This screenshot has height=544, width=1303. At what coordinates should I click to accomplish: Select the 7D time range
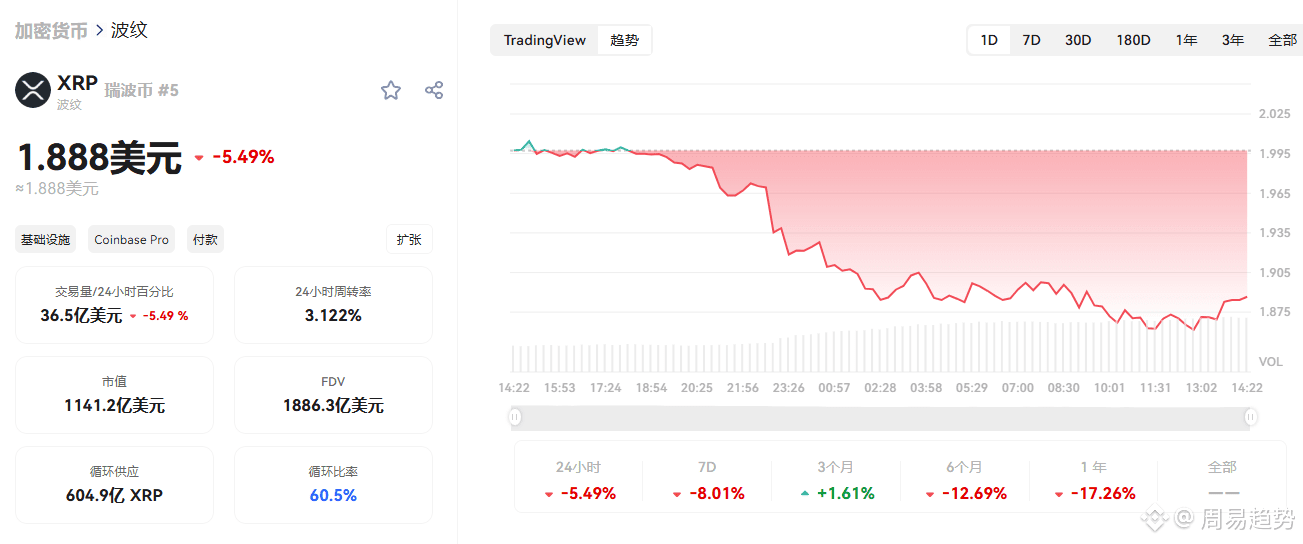pos(1031,40)
